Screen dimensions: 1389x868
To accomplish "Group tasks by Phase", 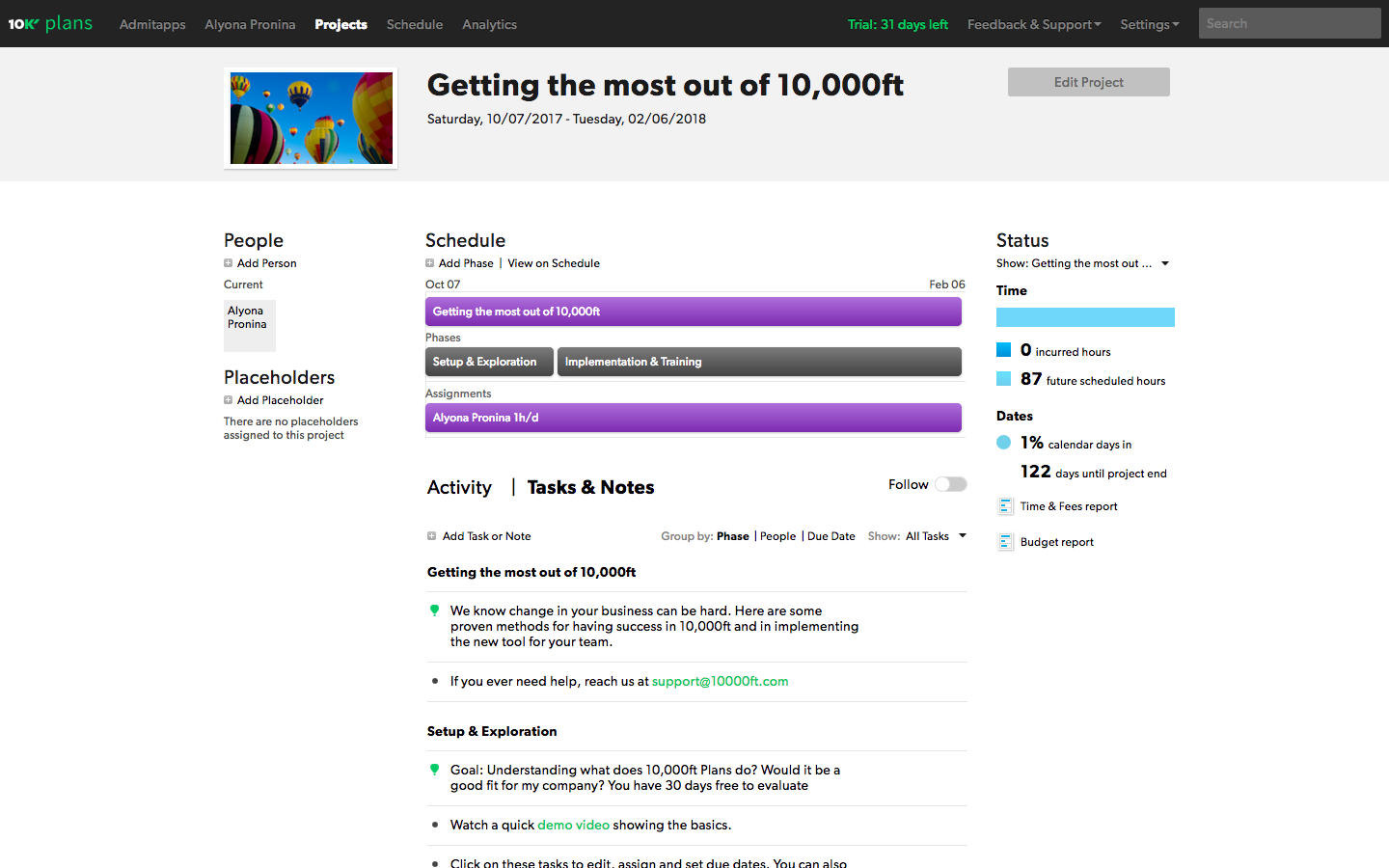I will [733, 536].
